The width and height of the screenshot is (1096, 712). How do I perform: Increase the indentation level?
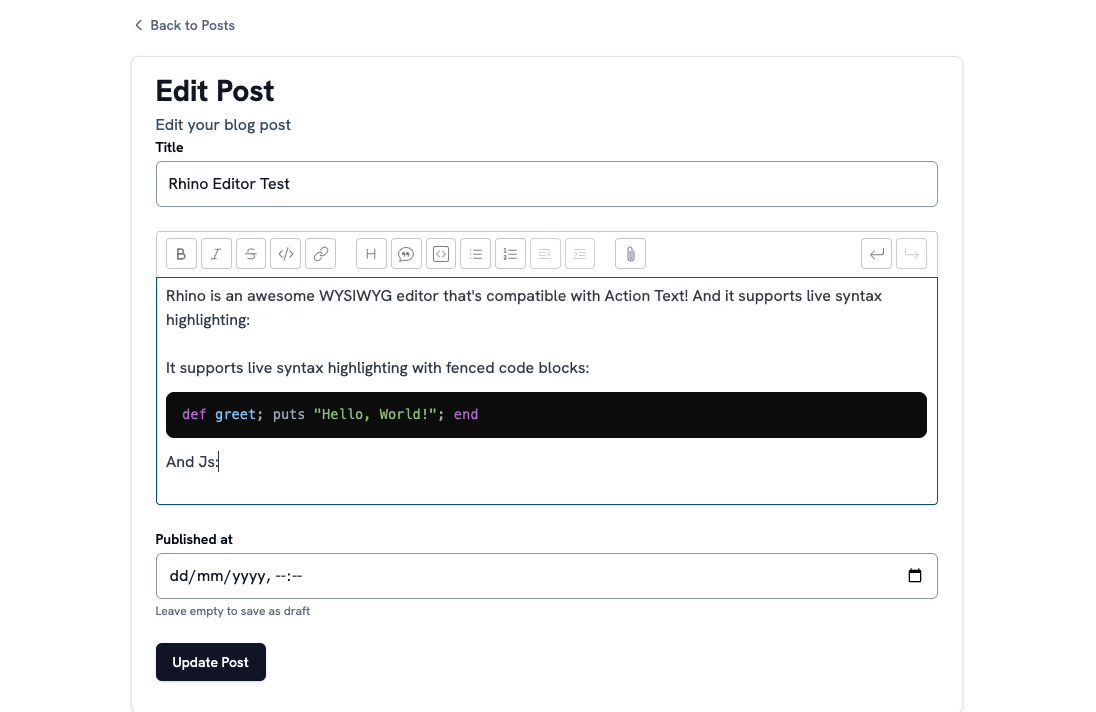point(580,254)
